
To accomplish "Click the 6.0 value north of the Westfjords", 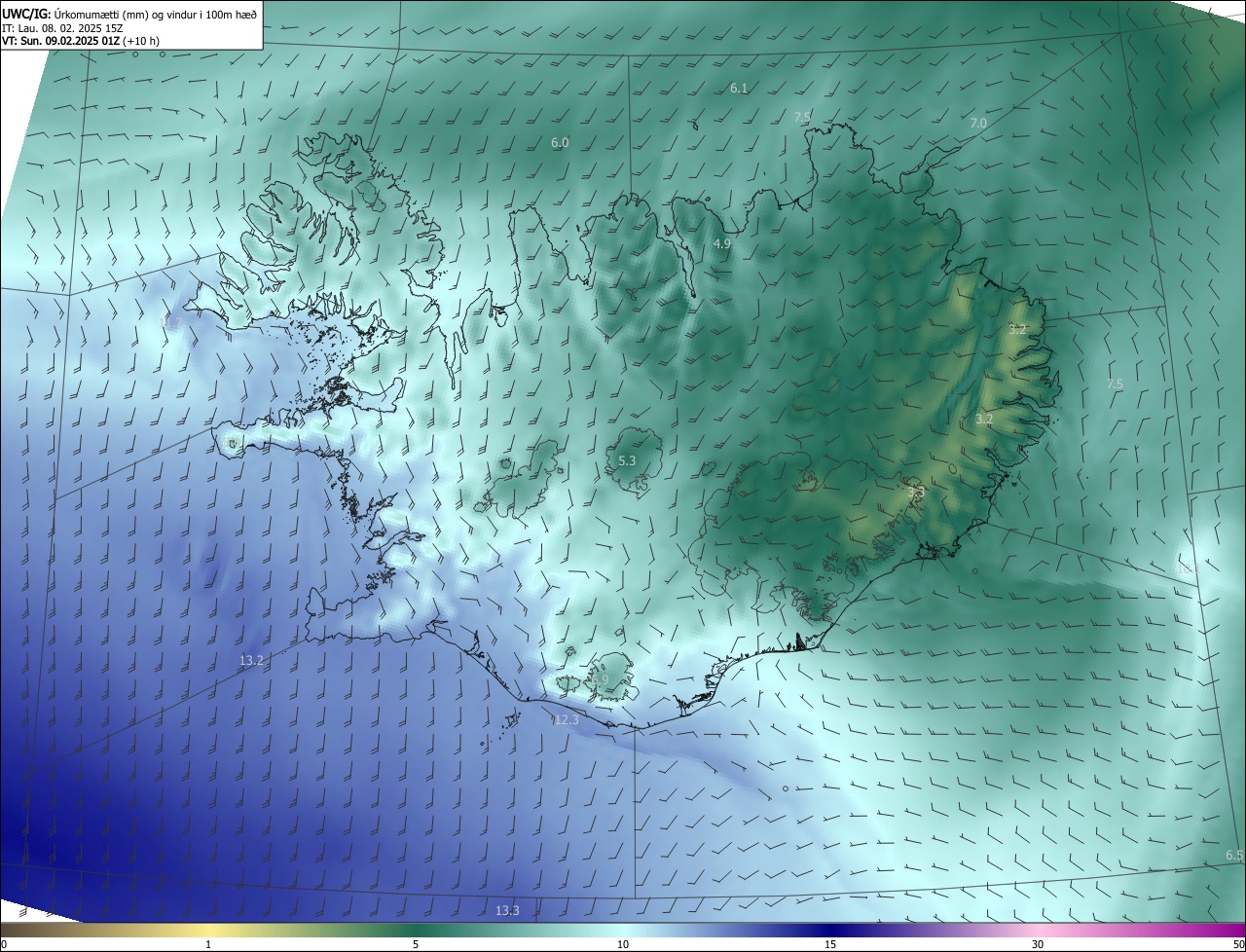I will point(560,143).
